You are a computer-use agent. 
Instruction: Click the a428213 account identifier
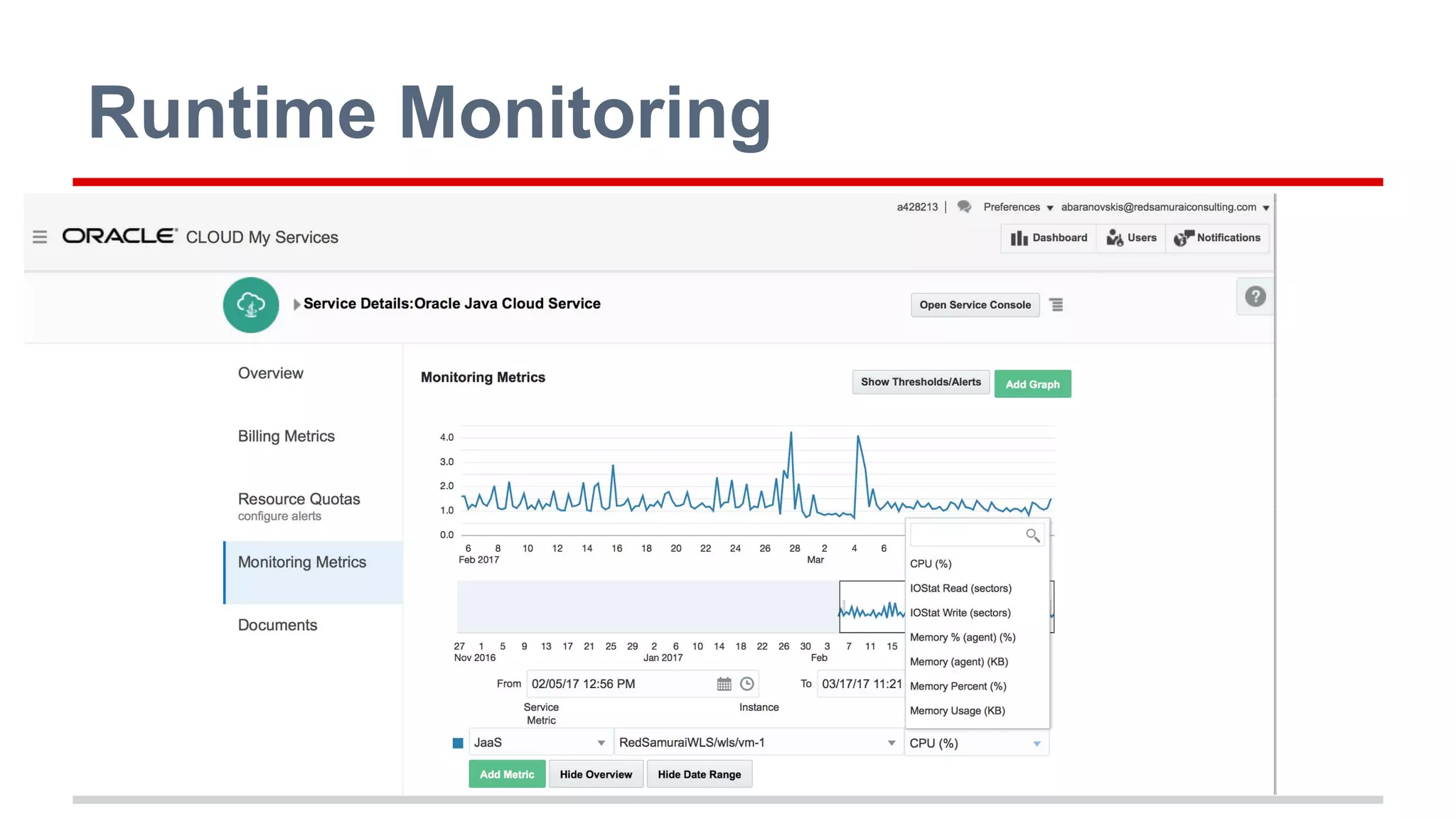click(x=917, y=207)
